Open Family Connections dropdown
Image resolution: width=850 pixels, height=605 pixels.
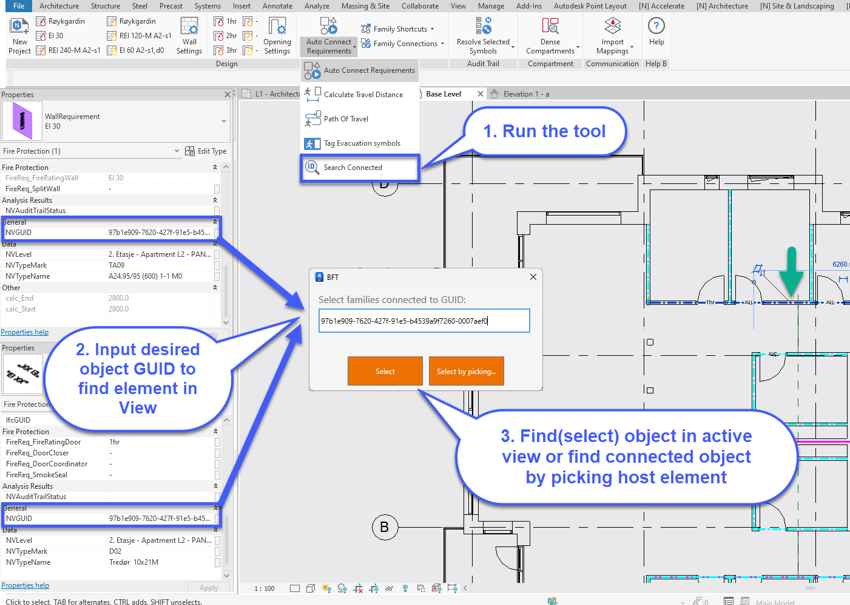[403, 43]
